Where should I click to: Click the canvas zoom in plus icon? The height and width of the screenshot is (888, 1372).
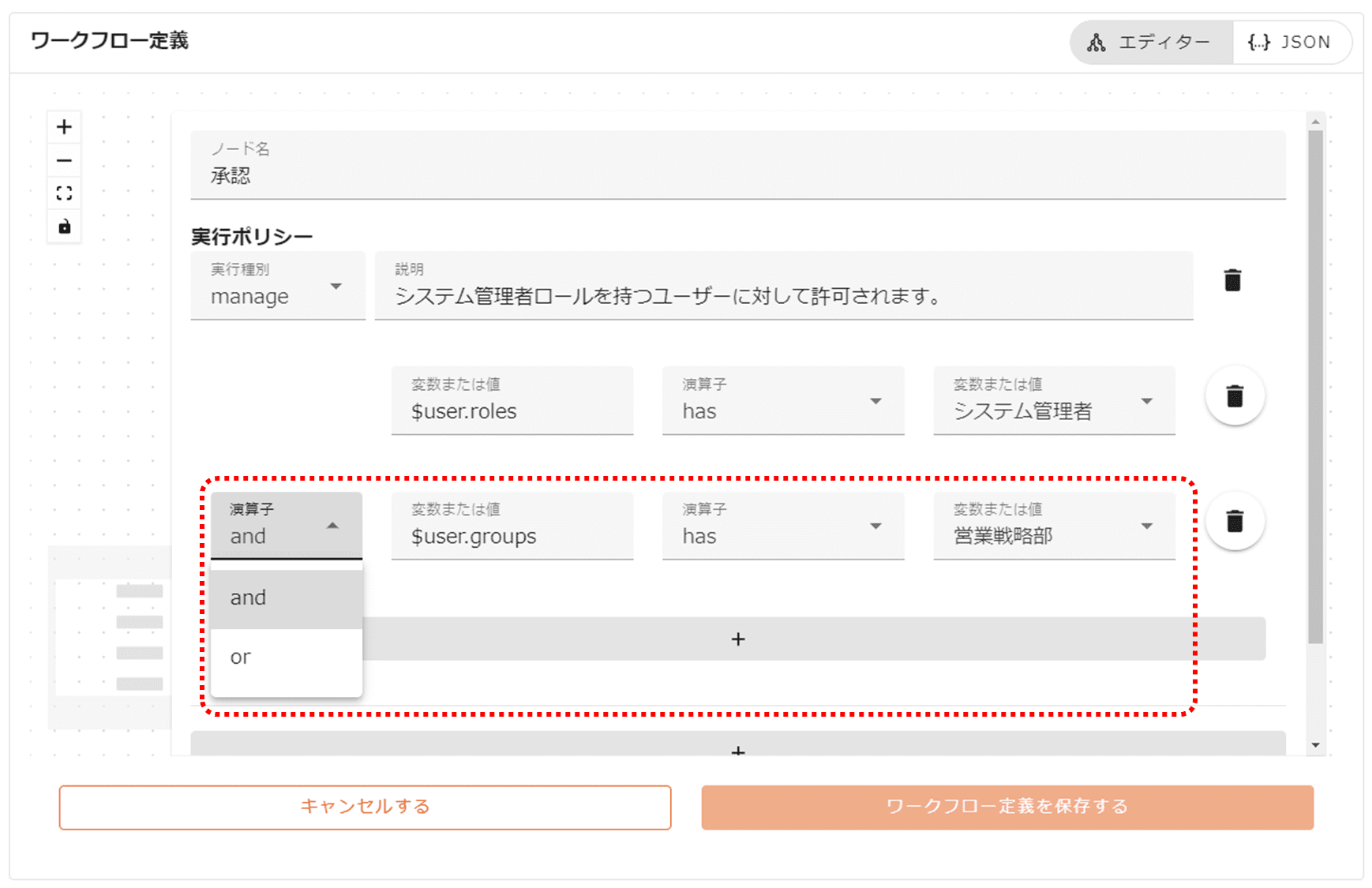click(64, 127)
